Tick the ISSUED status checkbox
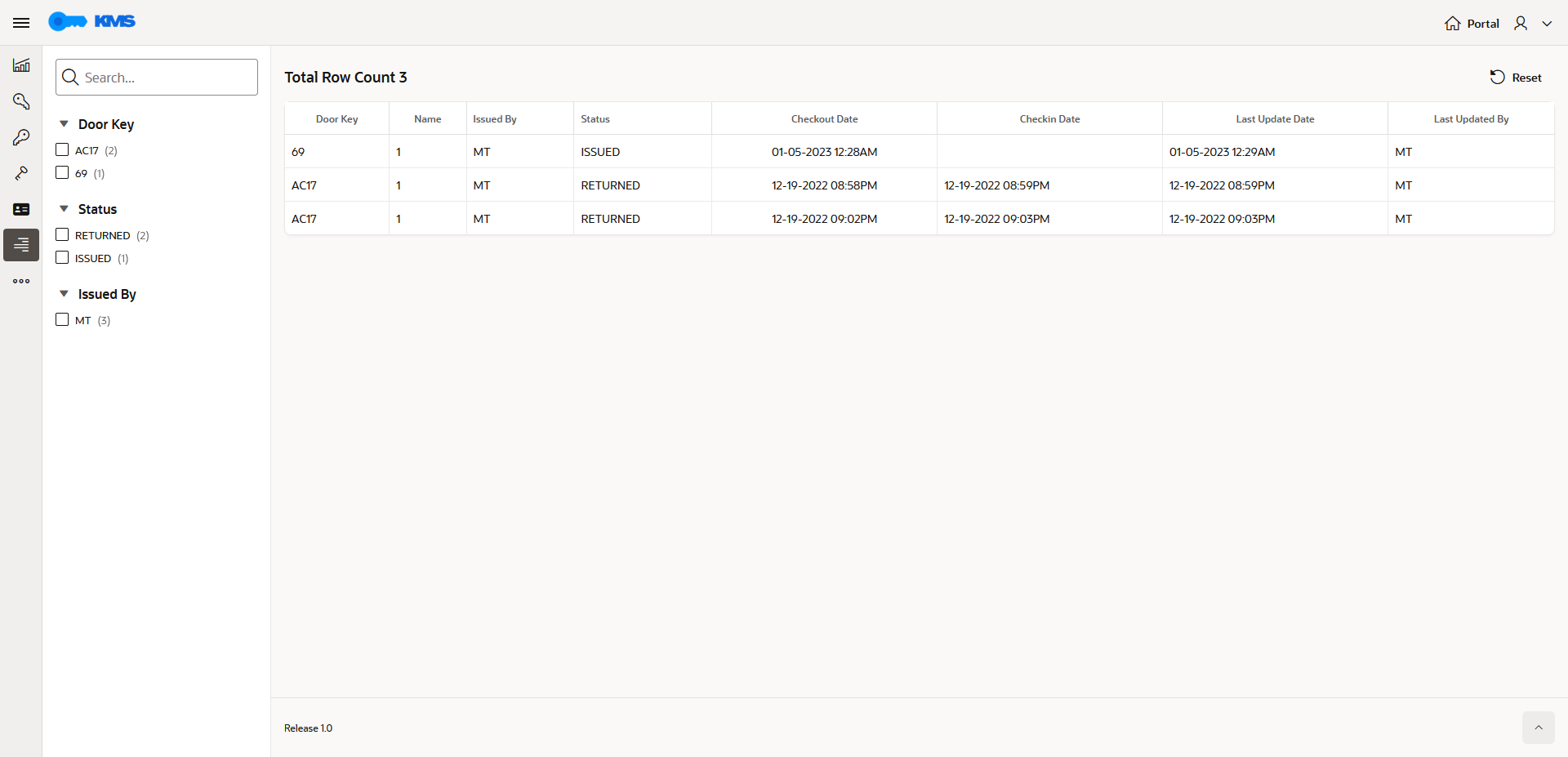1568x757 pixels. 62,257
